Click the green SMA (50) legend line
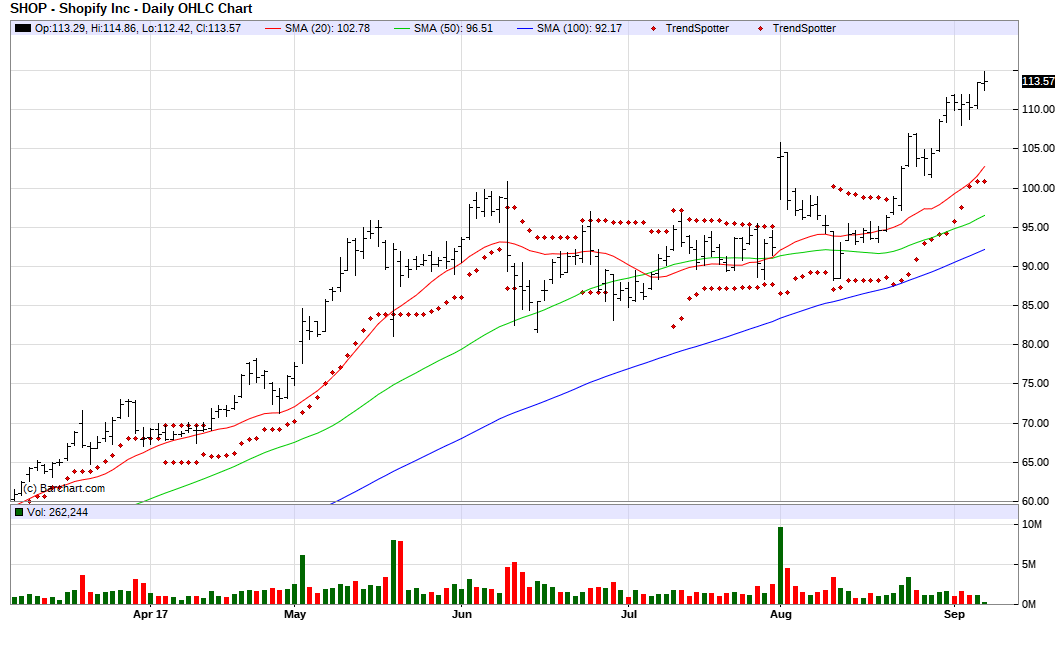This screenshot has height=645, width=1060. pyautogui.click(x=402, y=28)
